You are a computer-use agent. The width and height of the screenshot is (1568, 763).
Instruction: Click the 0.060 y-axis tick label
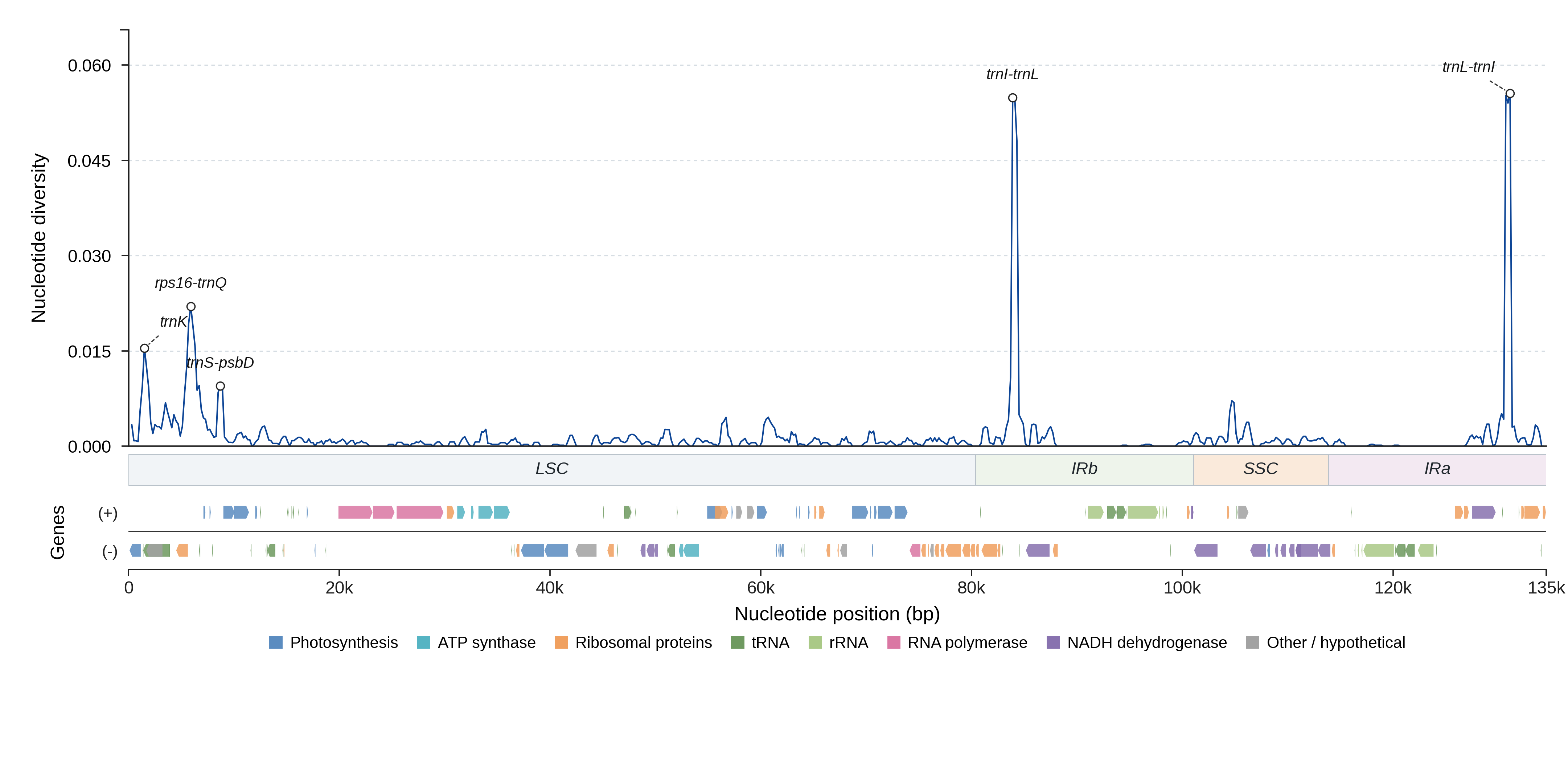[x=90, y=66]
